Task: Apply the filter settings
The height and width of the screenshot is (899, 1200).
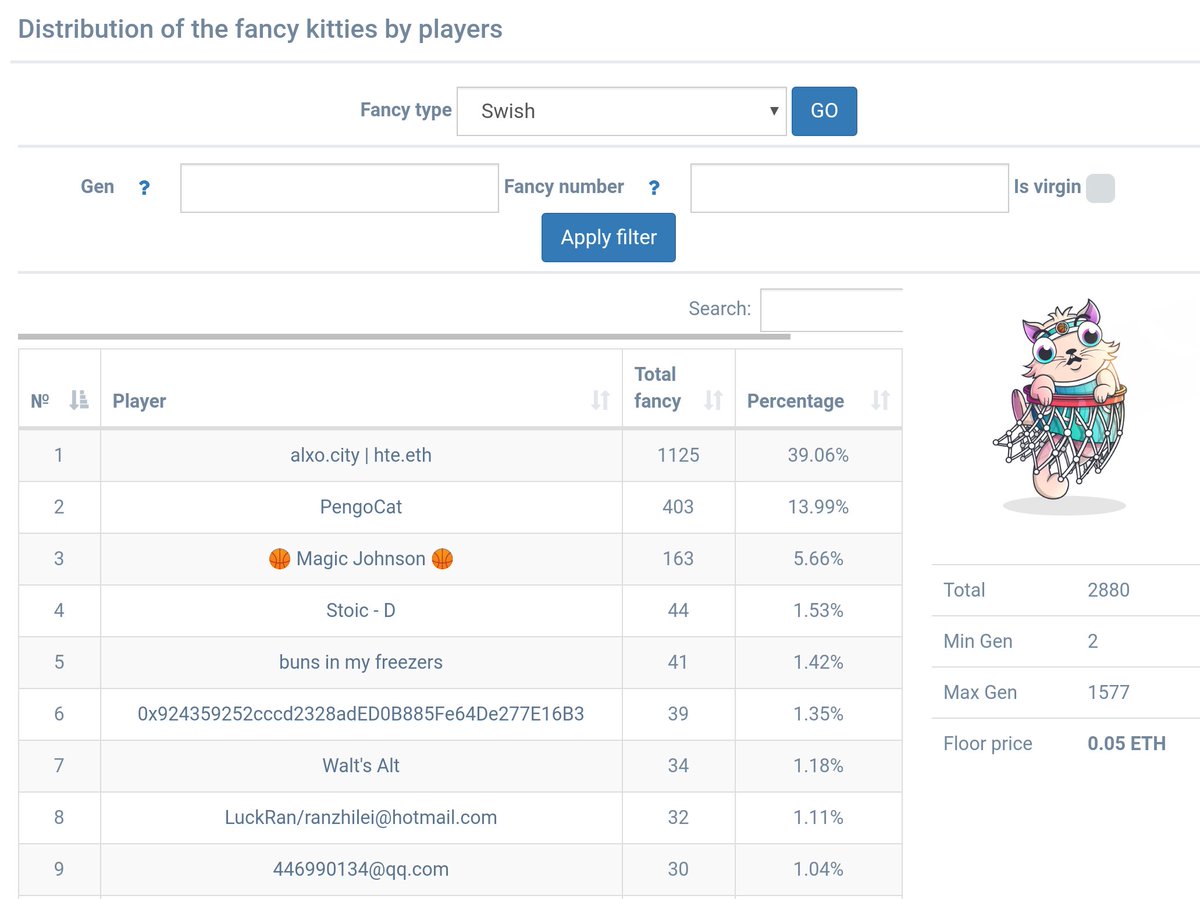Action: 608,237
